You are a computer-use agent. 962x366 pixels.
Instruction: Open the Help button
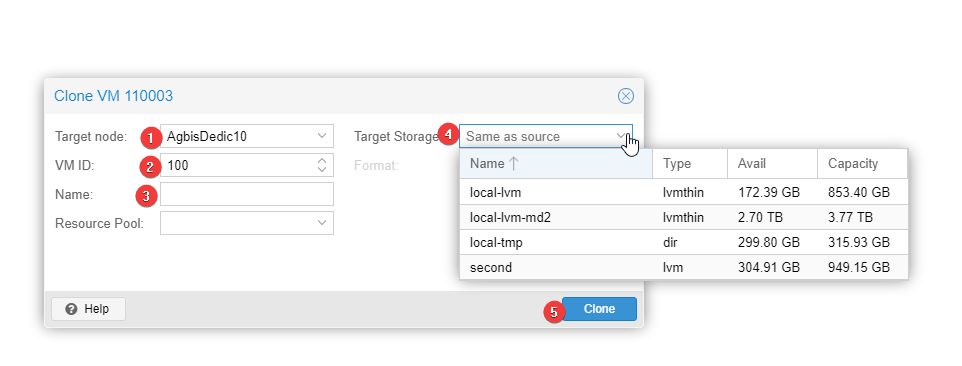click(88, 309)
